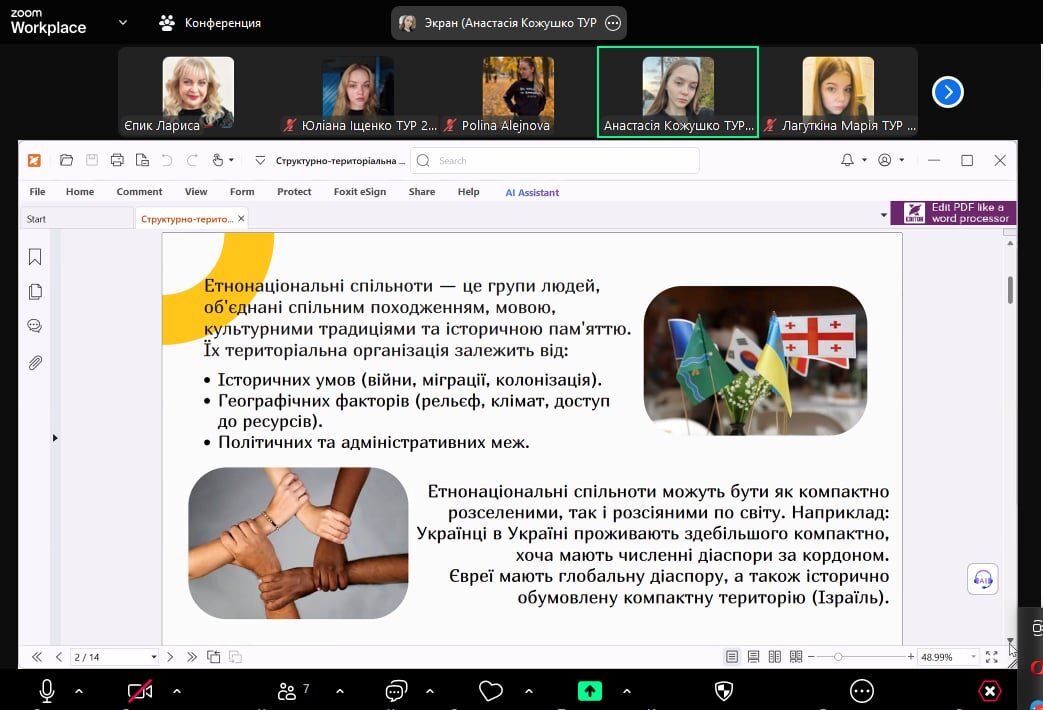Open the page number dropdown showing 2 / 14
The image size is (1043, 710).
(154, 657)
